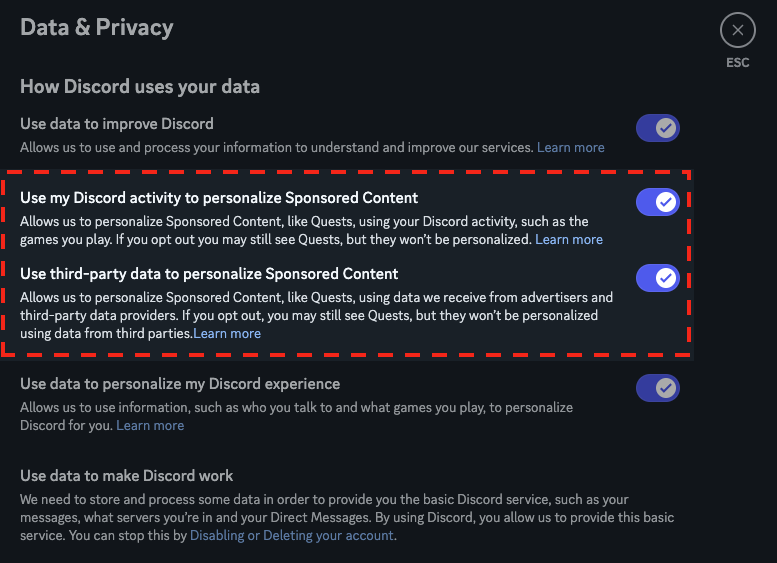Click 'Use my Discord activity to personalize Sponsored Content' title
The image size is (777, 563).
219,198
